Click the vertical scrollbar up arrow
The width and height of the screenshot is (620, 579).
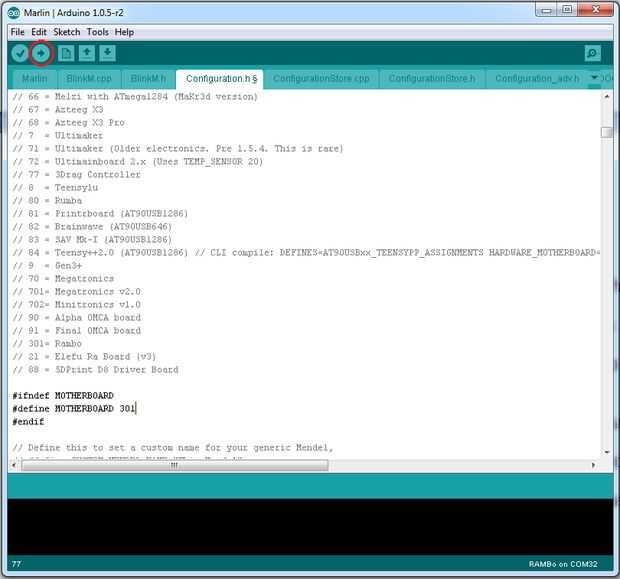607,96
